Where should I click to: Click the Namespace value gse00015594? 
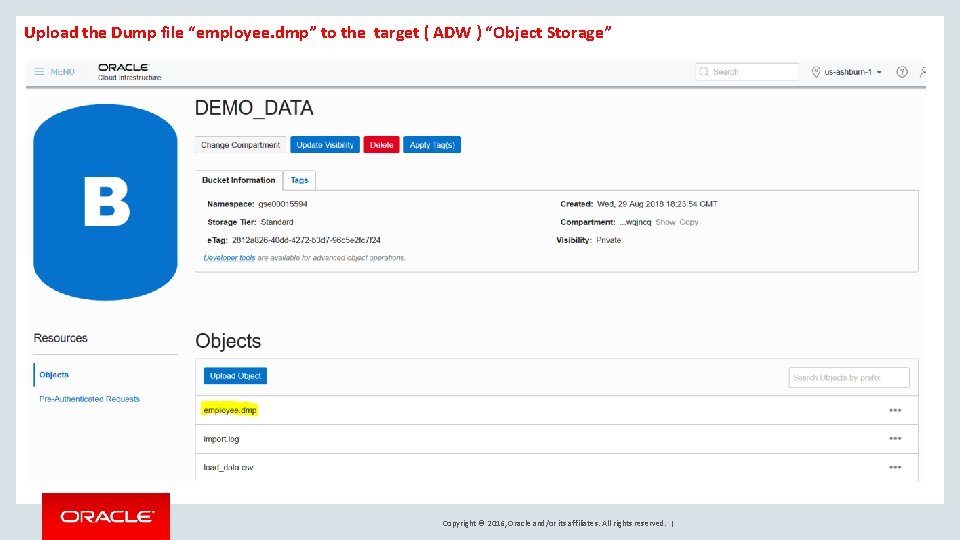click(x=283, y=204)
